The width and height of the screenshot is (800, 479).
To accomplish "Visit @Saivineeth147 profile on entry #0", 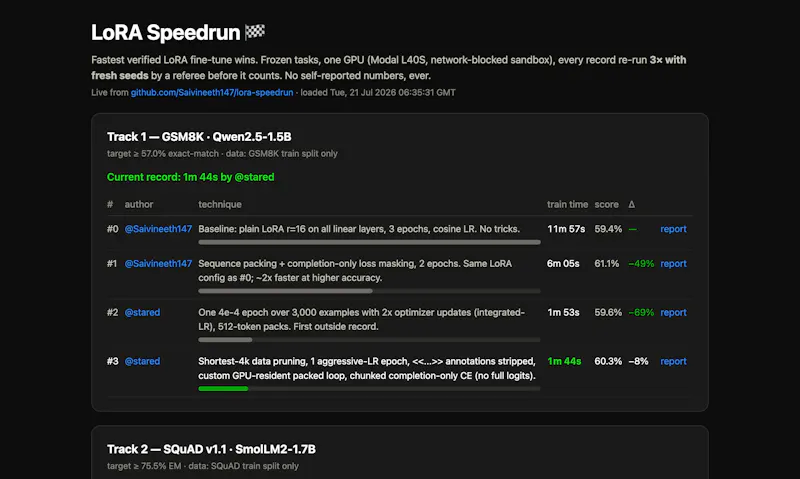I will [x=158, y=229].
